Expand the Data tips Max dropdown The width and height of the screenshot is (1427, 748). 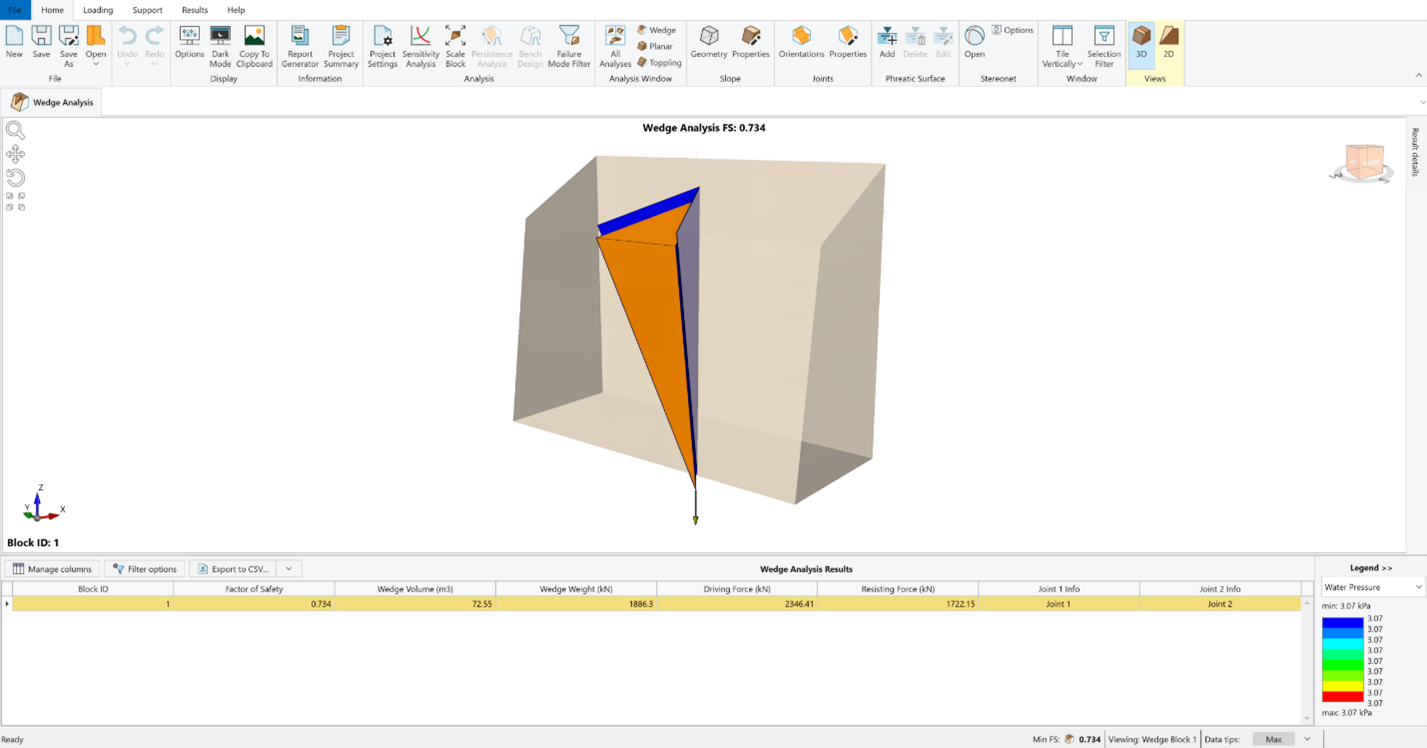pyautogui.click(x=1307, y=739)
